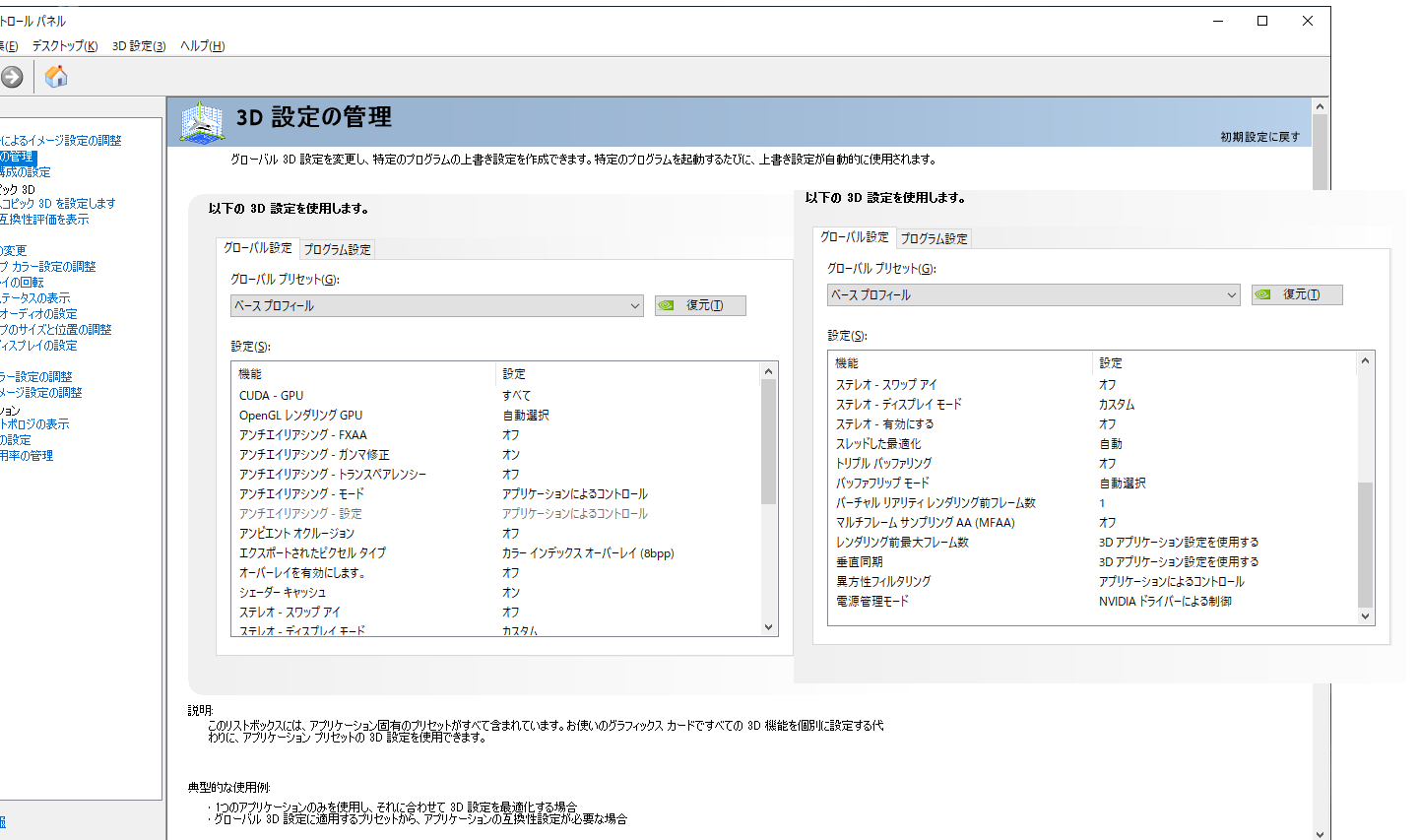1419x840 pixels.
Task: Select the 垂直同期 row
Action: click(x=1093, y=562)
